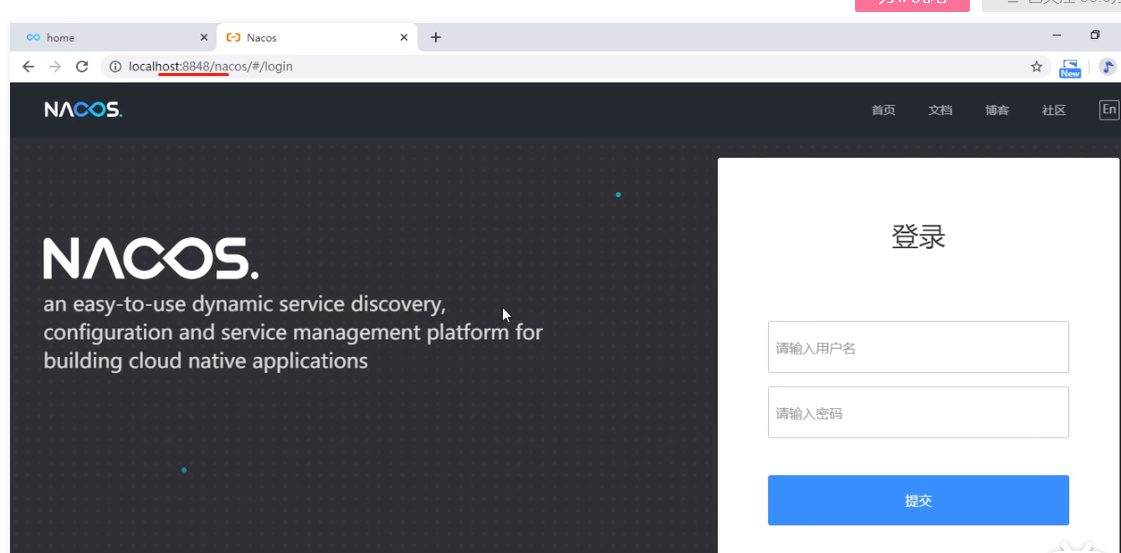Focus the 请输入用户名 username field
The width and height of the screenshot is (1121, 553).
pos(918,347)
